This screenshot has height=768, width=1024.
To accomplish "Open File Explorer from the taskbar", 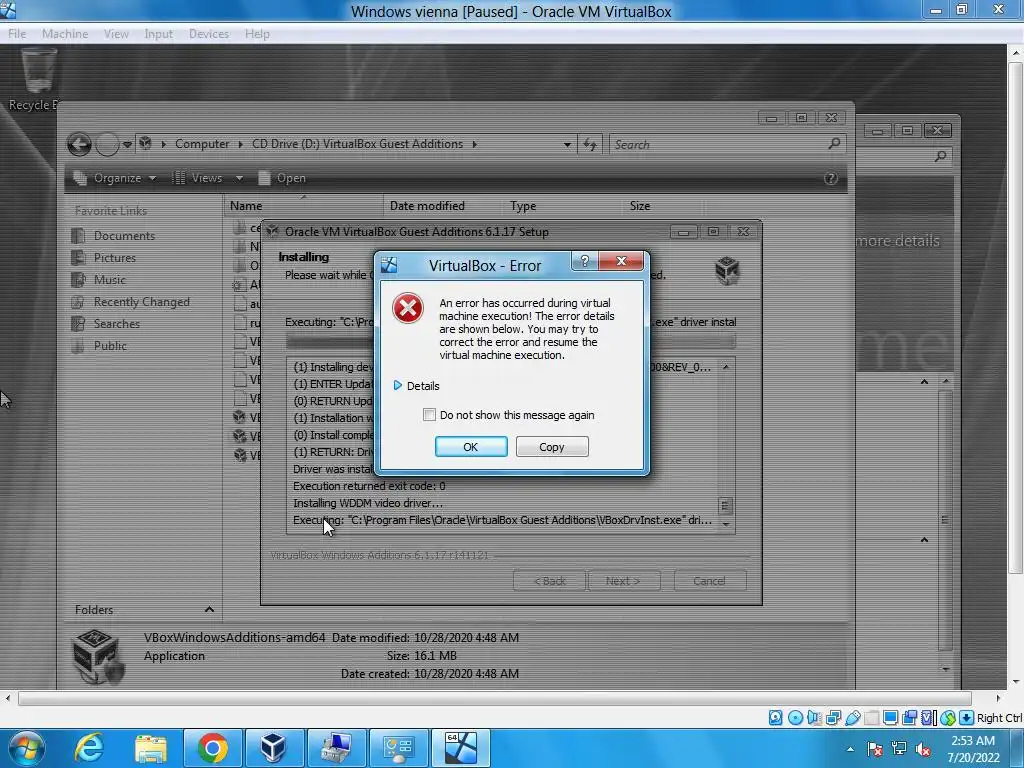I will click(x=151, y=748).
